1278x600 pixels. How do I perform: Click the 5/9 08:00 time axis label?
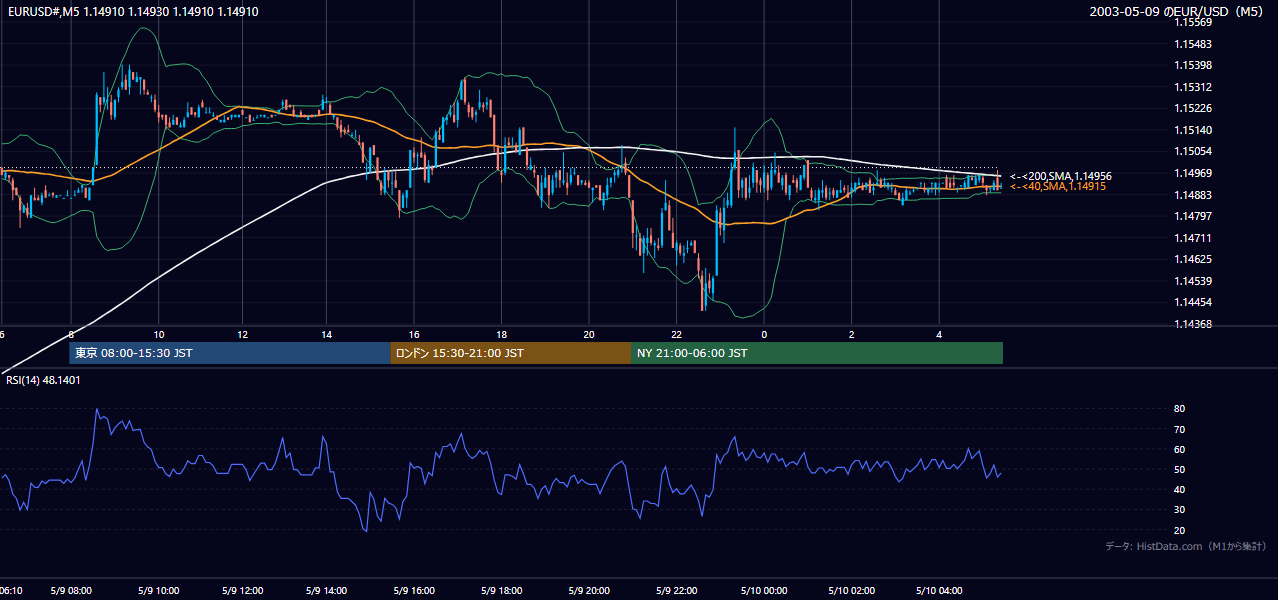pyautogui.click(x=70, y=591)
